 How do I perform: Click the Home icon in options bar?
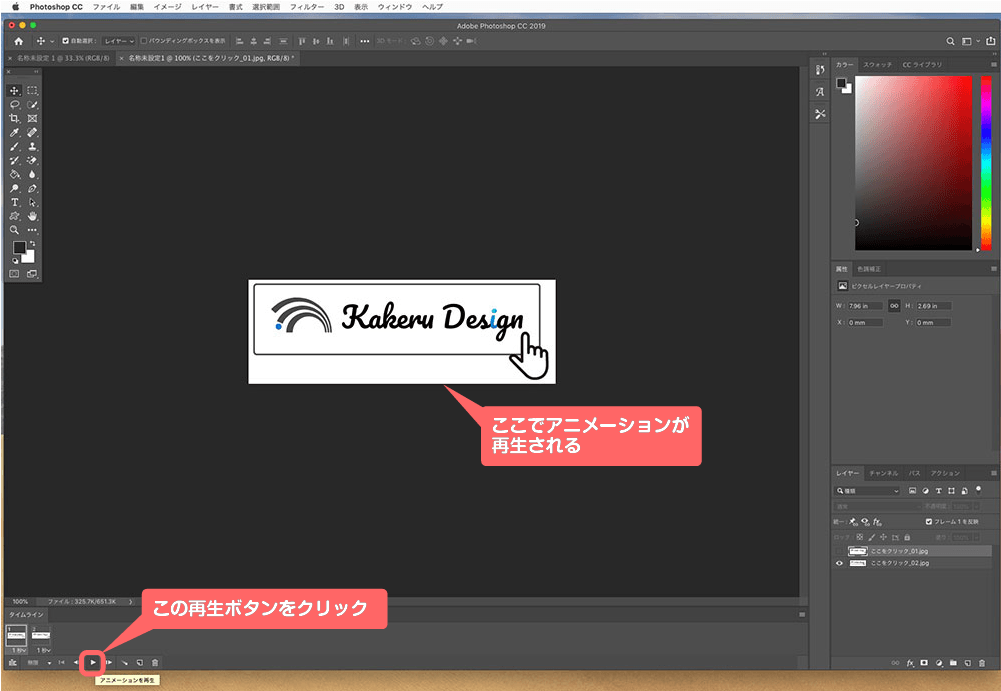(19, 41)
